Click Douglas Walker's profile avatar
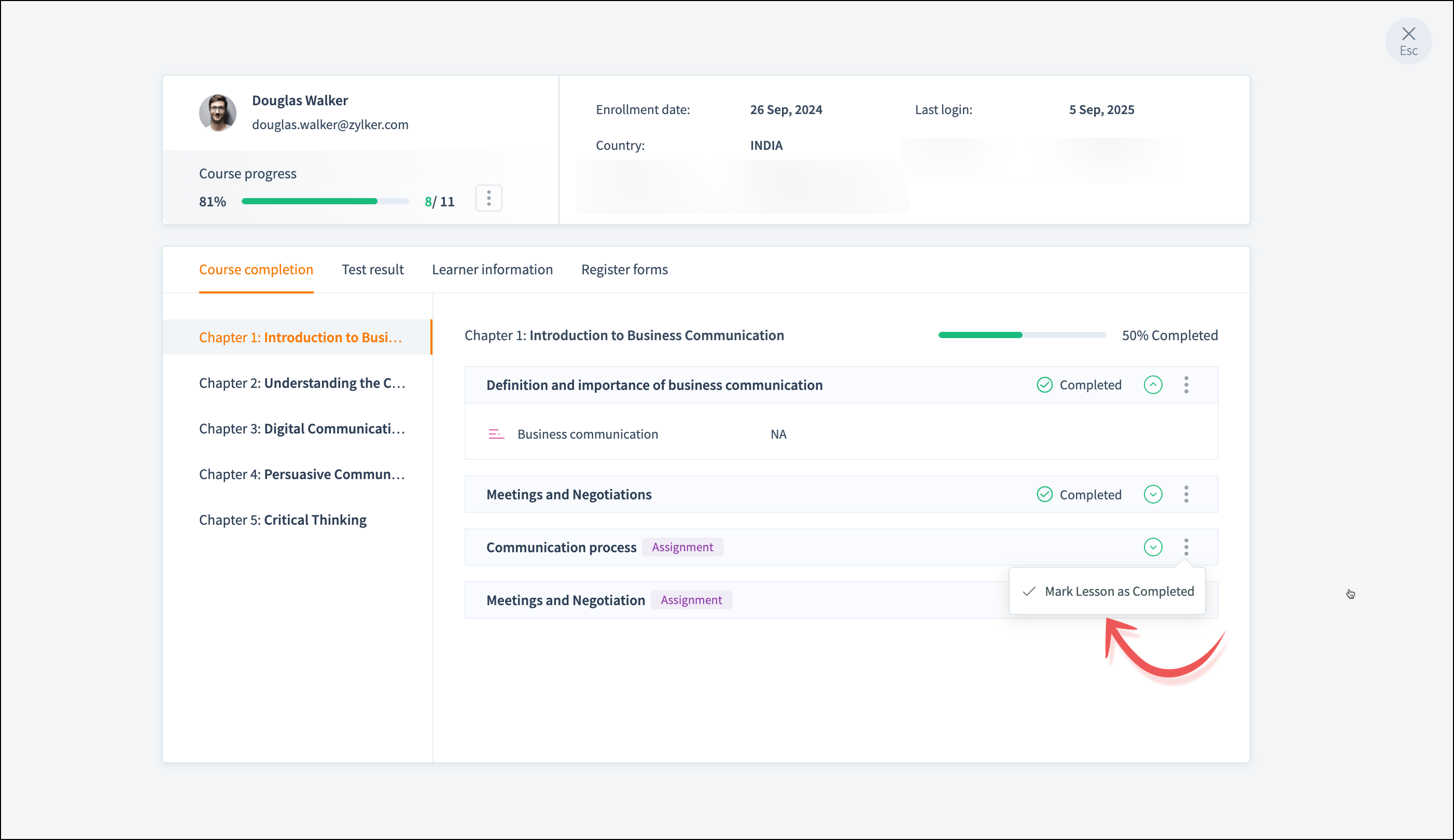This screenshot has height=840, width=1454. pyautogui.click(x=217, y=113)
